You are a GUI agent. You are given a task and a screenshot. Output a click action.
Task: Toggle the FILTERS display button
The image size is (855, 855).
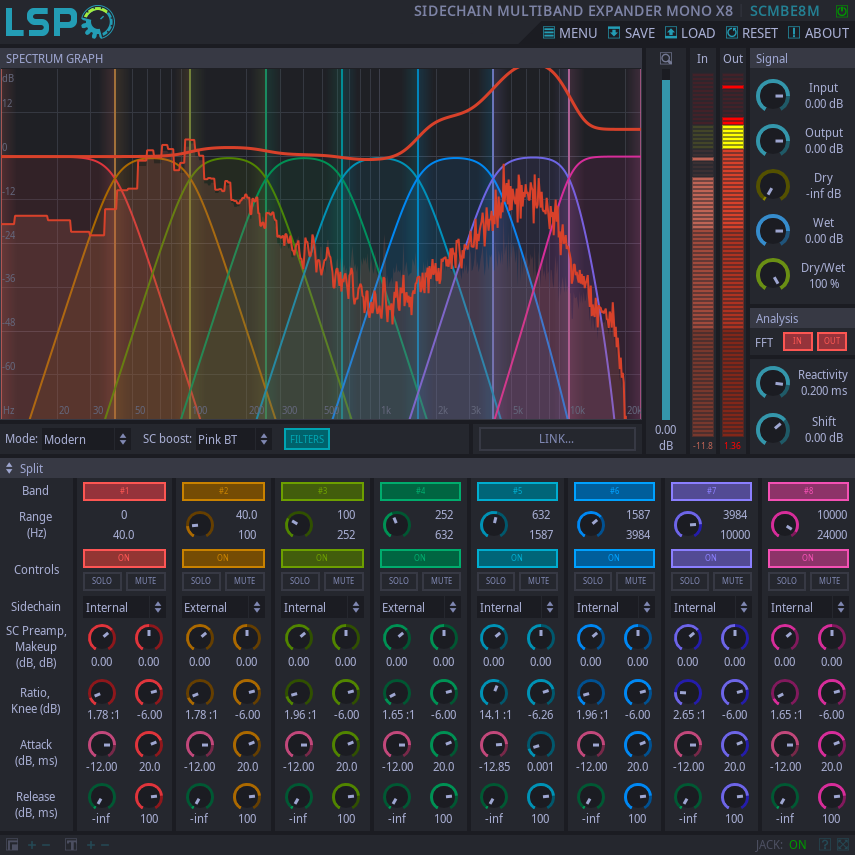[306, 439]
